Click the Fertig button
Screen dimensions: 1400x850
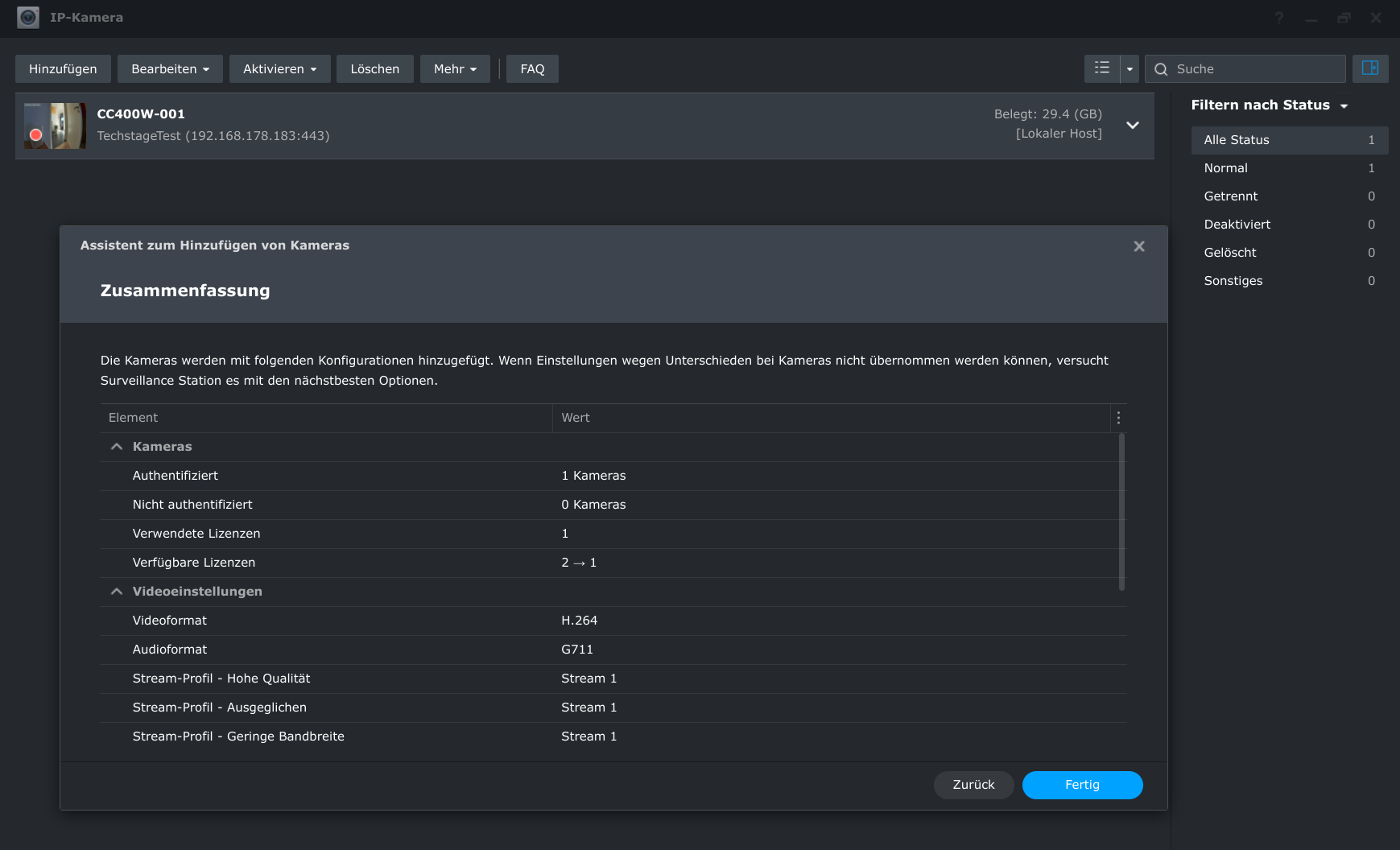click(1082, 785)
